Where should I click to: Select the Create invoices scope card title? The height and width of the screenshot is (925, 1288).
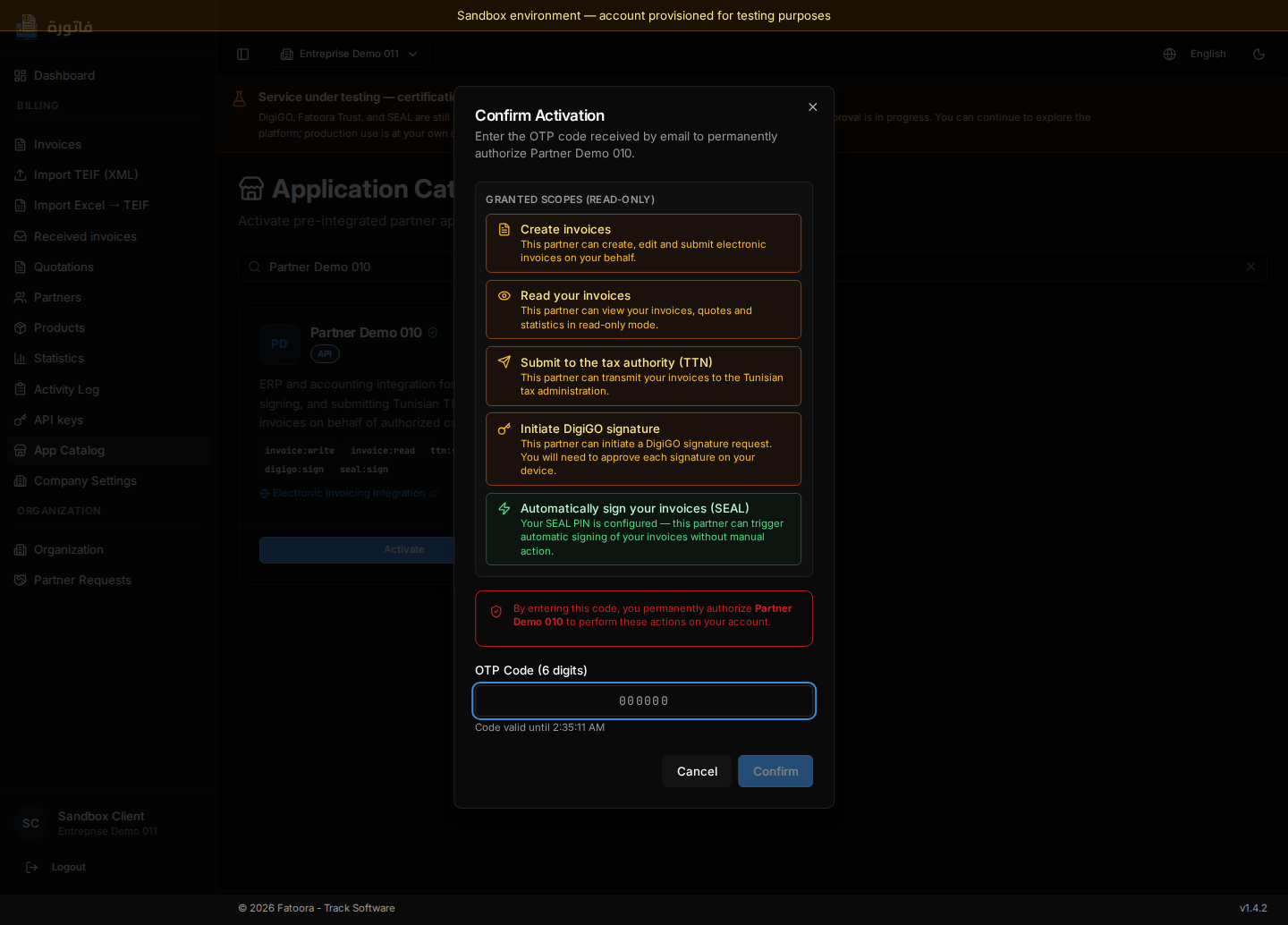pyautogui.click(x=565, y=230)
